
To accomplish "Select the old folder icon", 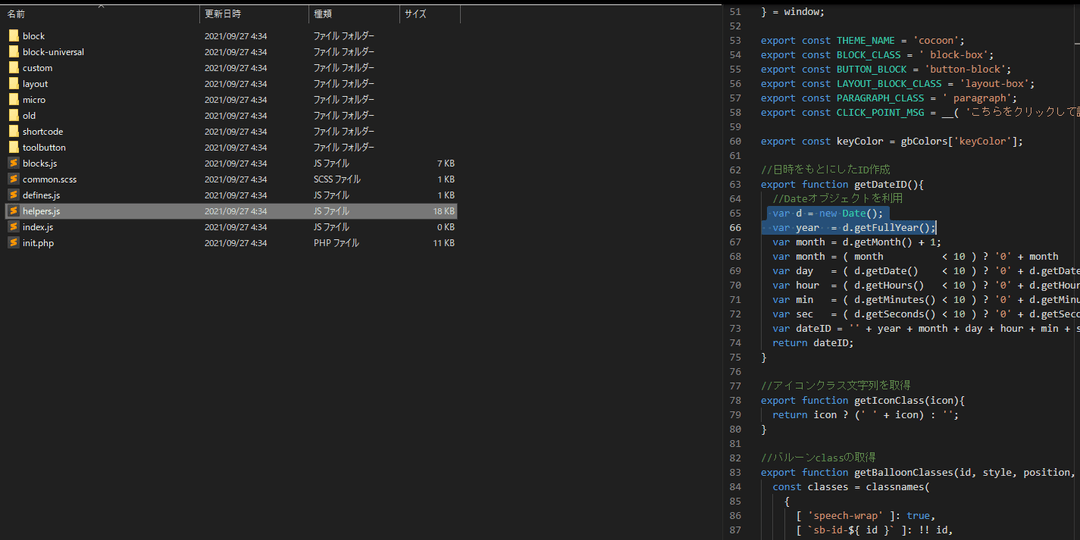I will [14, 115].
